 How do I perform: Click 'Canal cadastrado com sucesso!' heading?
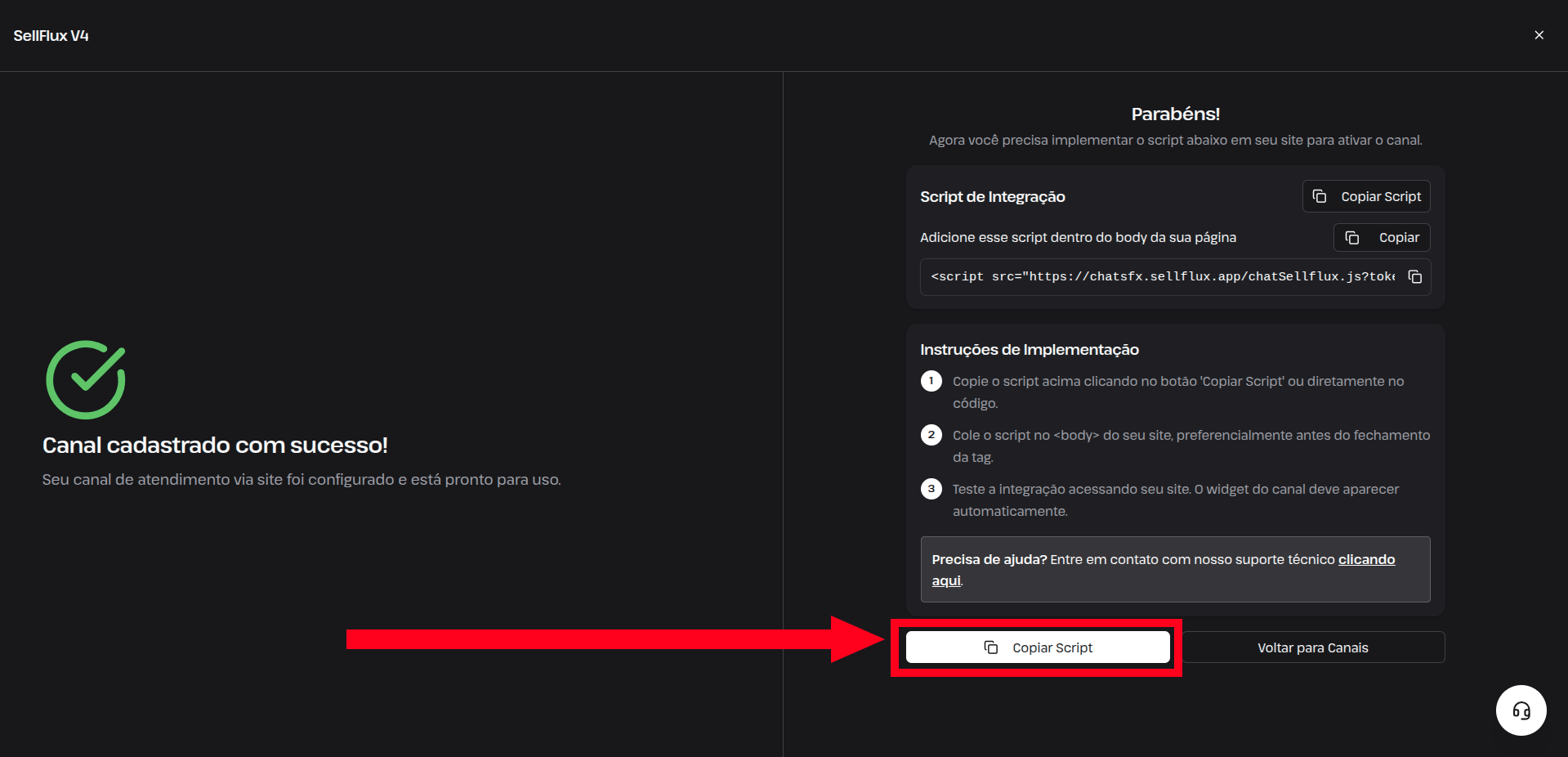[215, 446]
